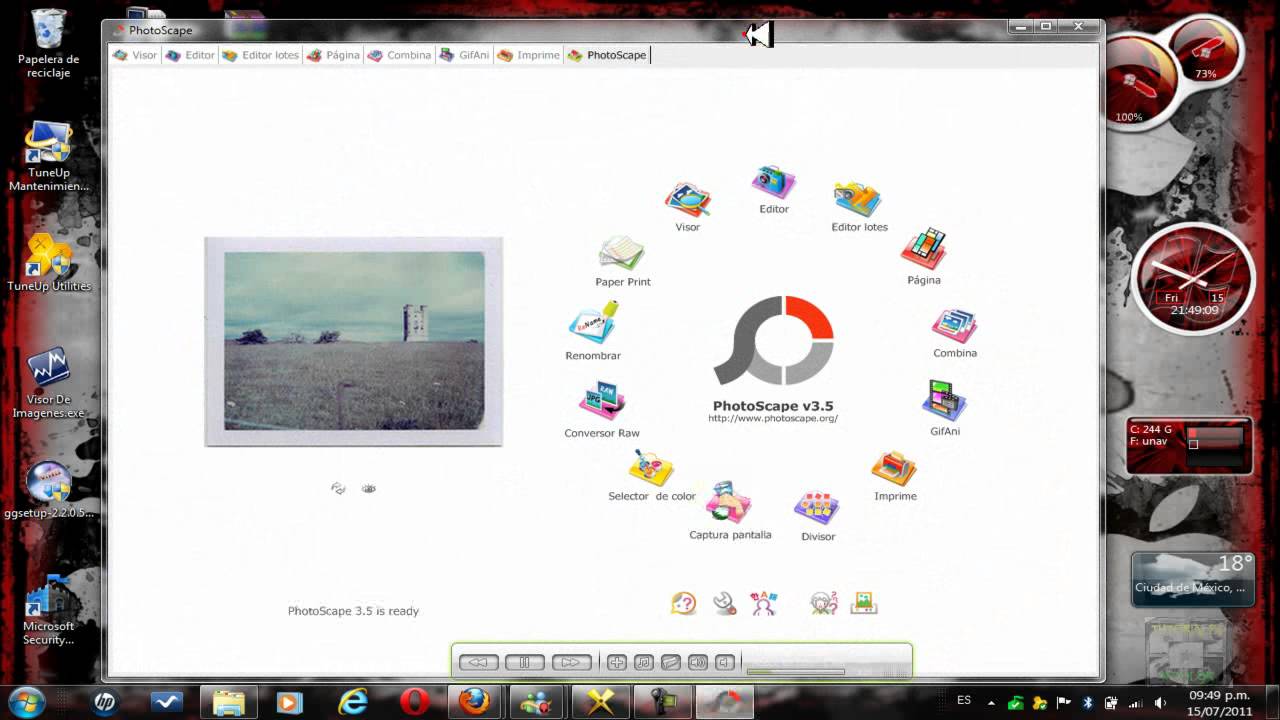Screen dimensions: 1280x720
Task: Open the photoscape.org website link
Action: (x=773, y=419)
